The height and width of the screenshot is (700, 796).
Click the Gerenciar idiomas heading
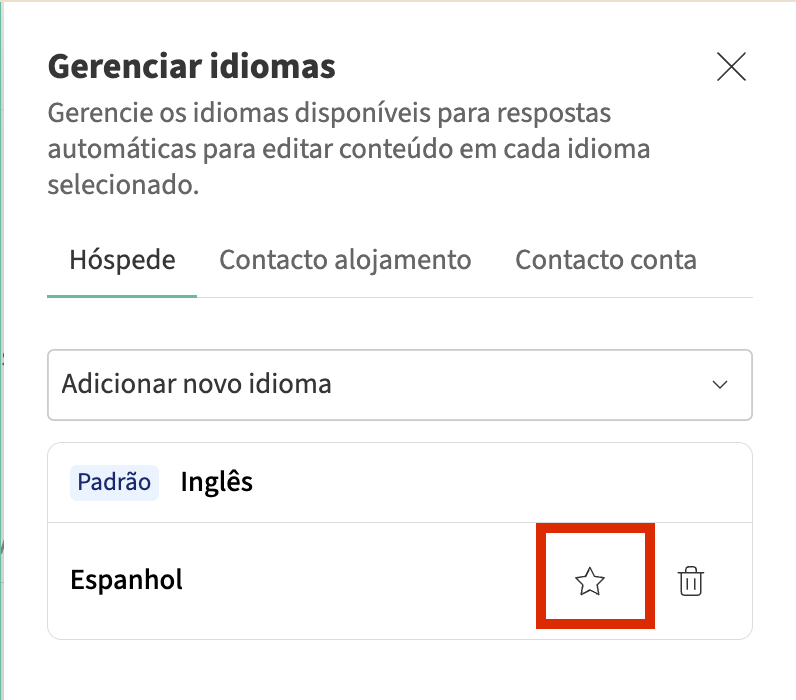pyautogui.click(x=192, y=67)
